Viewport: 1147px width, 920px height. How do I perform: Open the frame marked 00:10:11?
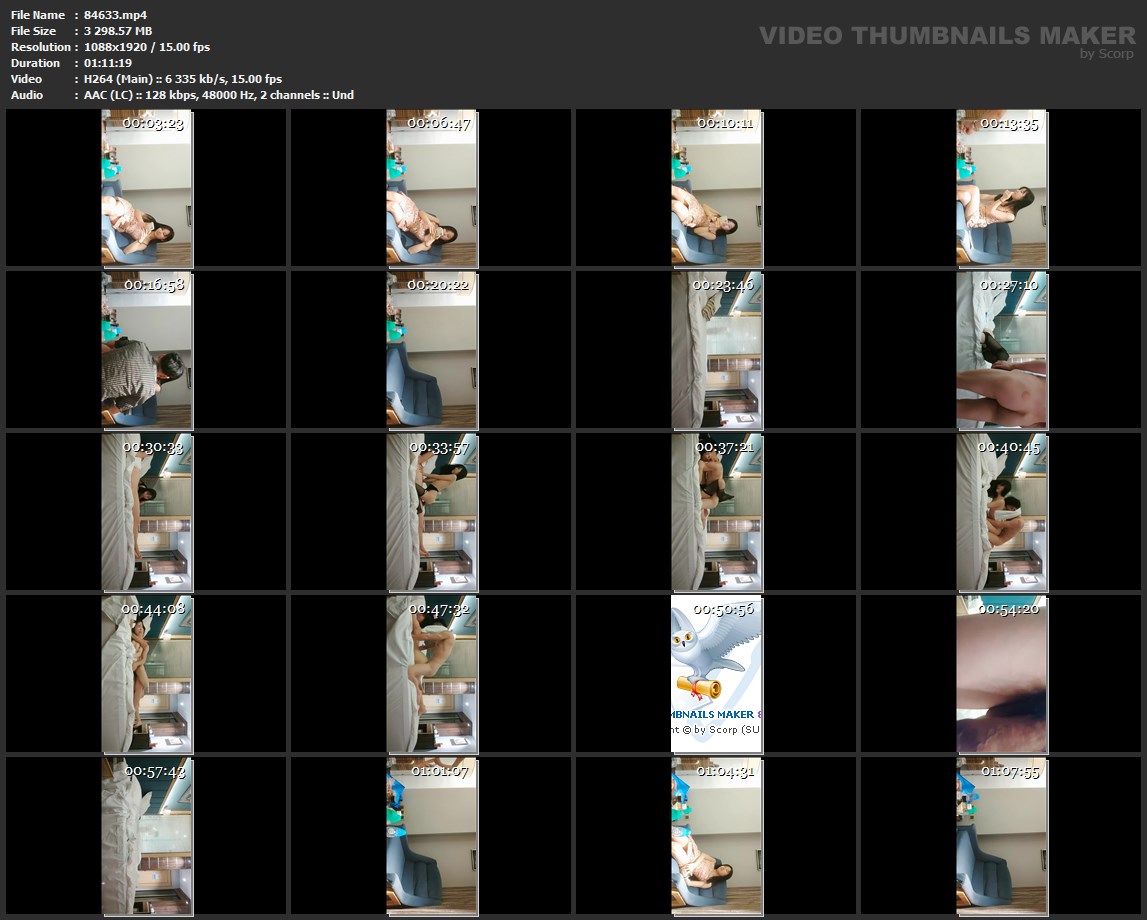717,188
